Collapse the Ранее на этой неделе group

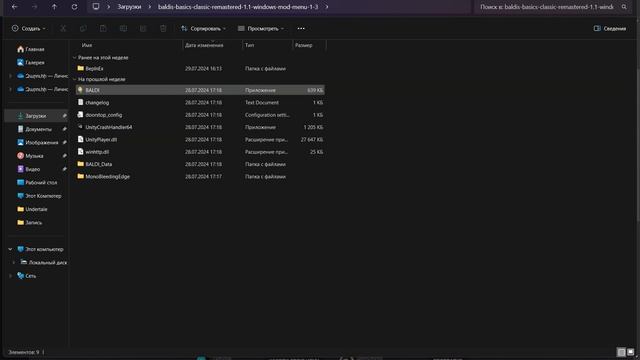point(74,58)
